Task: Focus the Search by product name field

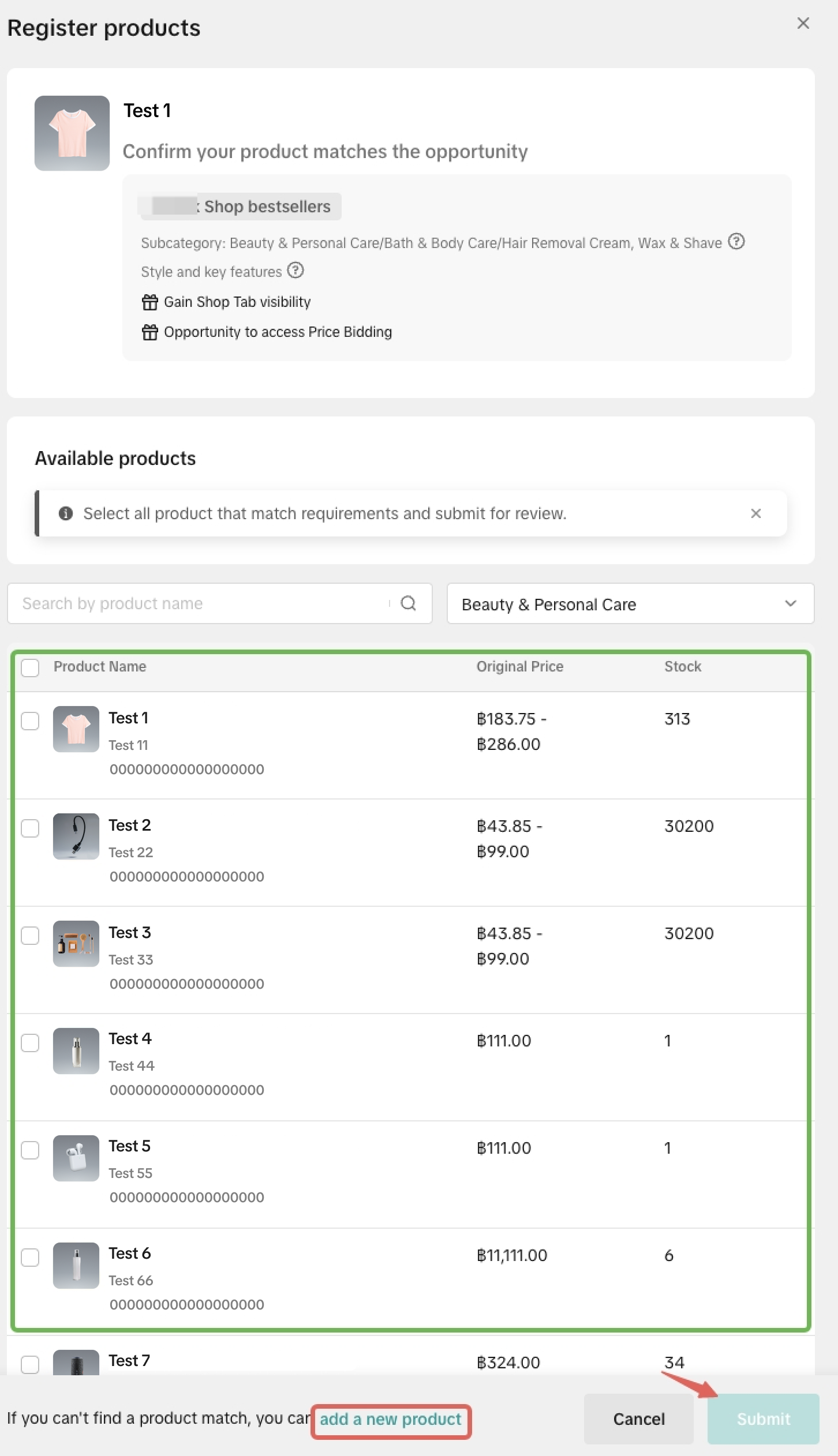Action: (202, 604)
